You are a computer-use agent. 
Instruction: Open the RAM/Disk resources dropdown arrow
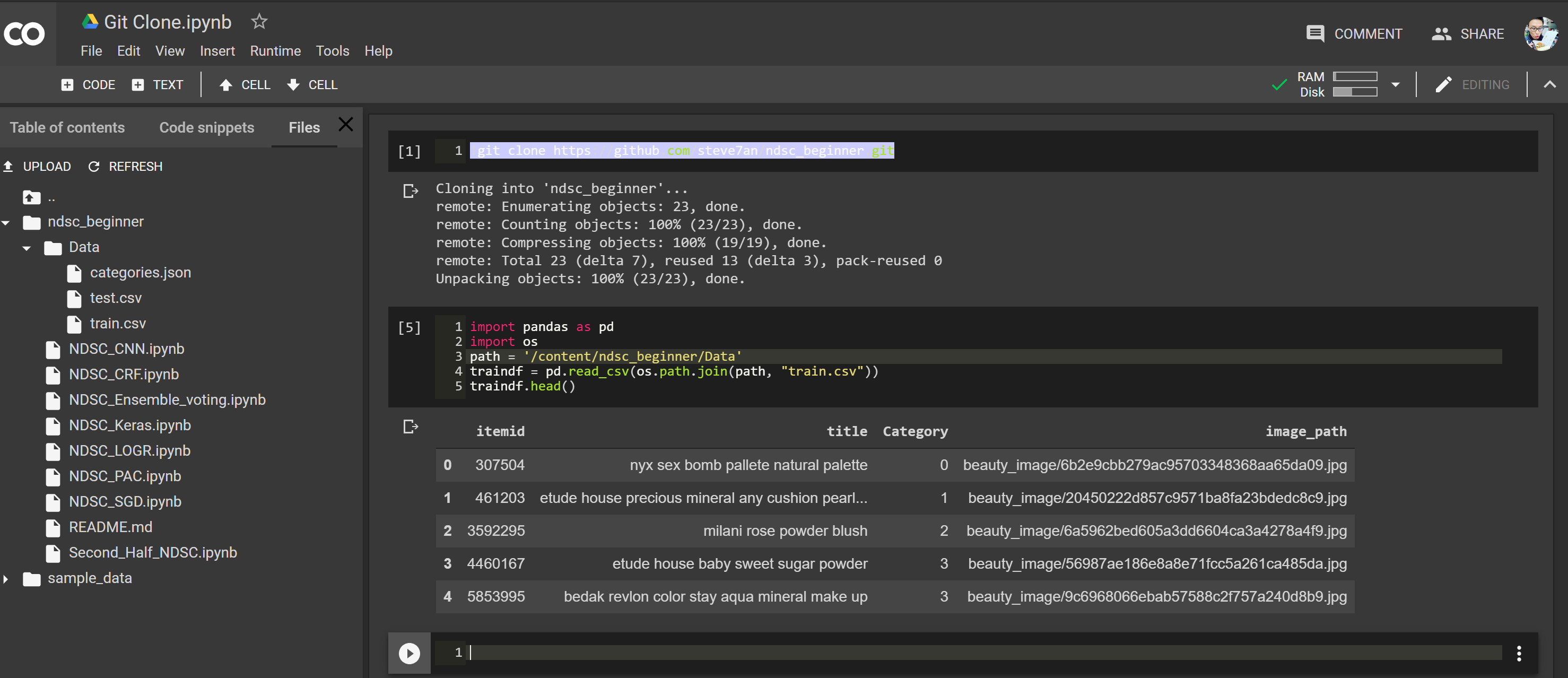(1396, 84)
